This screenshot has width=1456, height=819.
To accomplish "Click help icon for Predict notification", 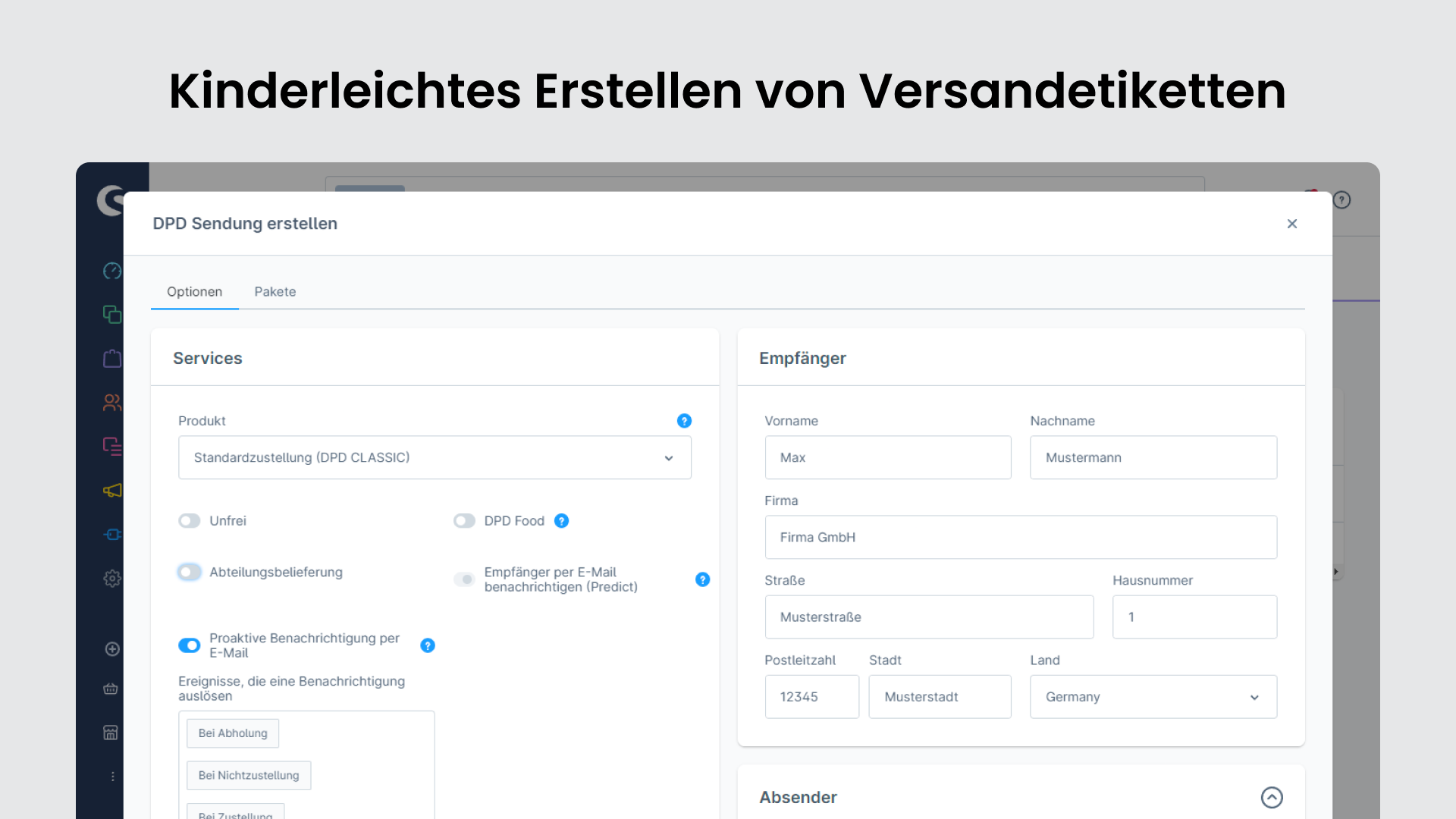I will click(x=702, y=579).
